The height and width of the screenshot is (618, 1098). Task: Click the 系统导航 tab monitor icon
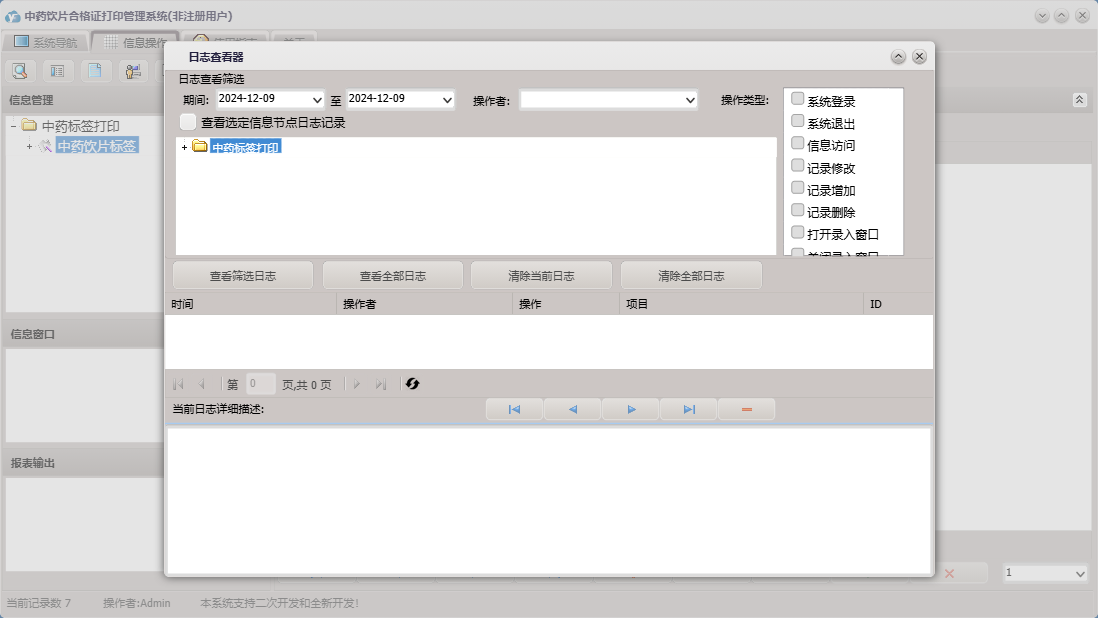[x=22, y=42]
